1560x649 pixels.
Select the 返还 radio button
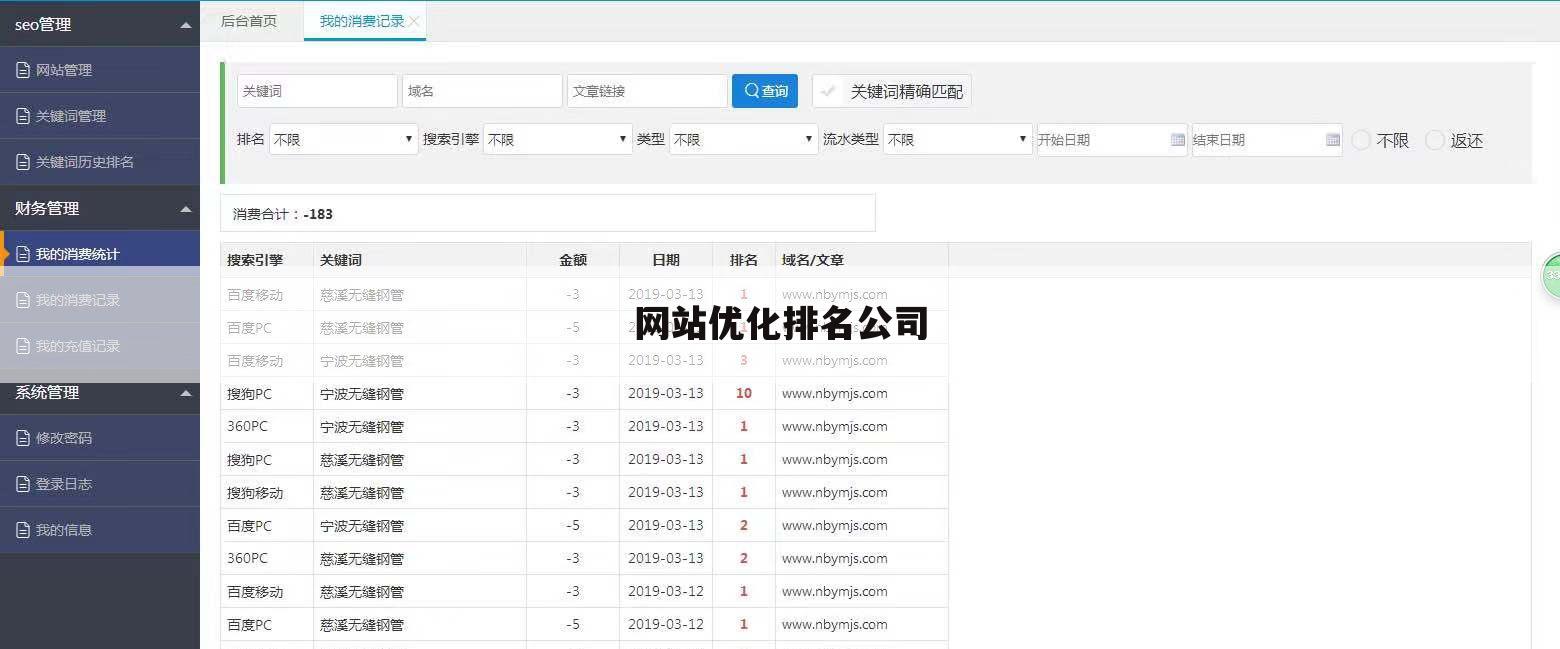pyautogui.click(x=1435, y=140)
